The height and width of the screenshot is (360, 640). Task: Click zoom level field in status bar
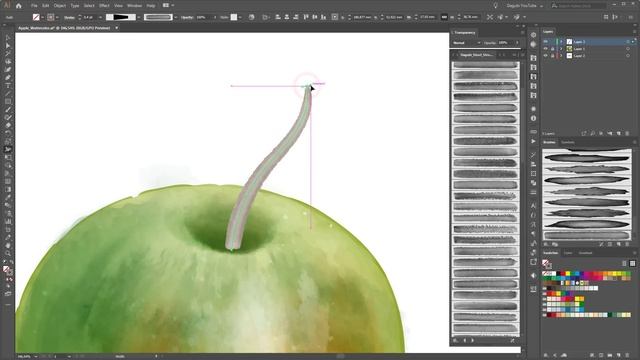pyautogui.click(x=24, y=356)
